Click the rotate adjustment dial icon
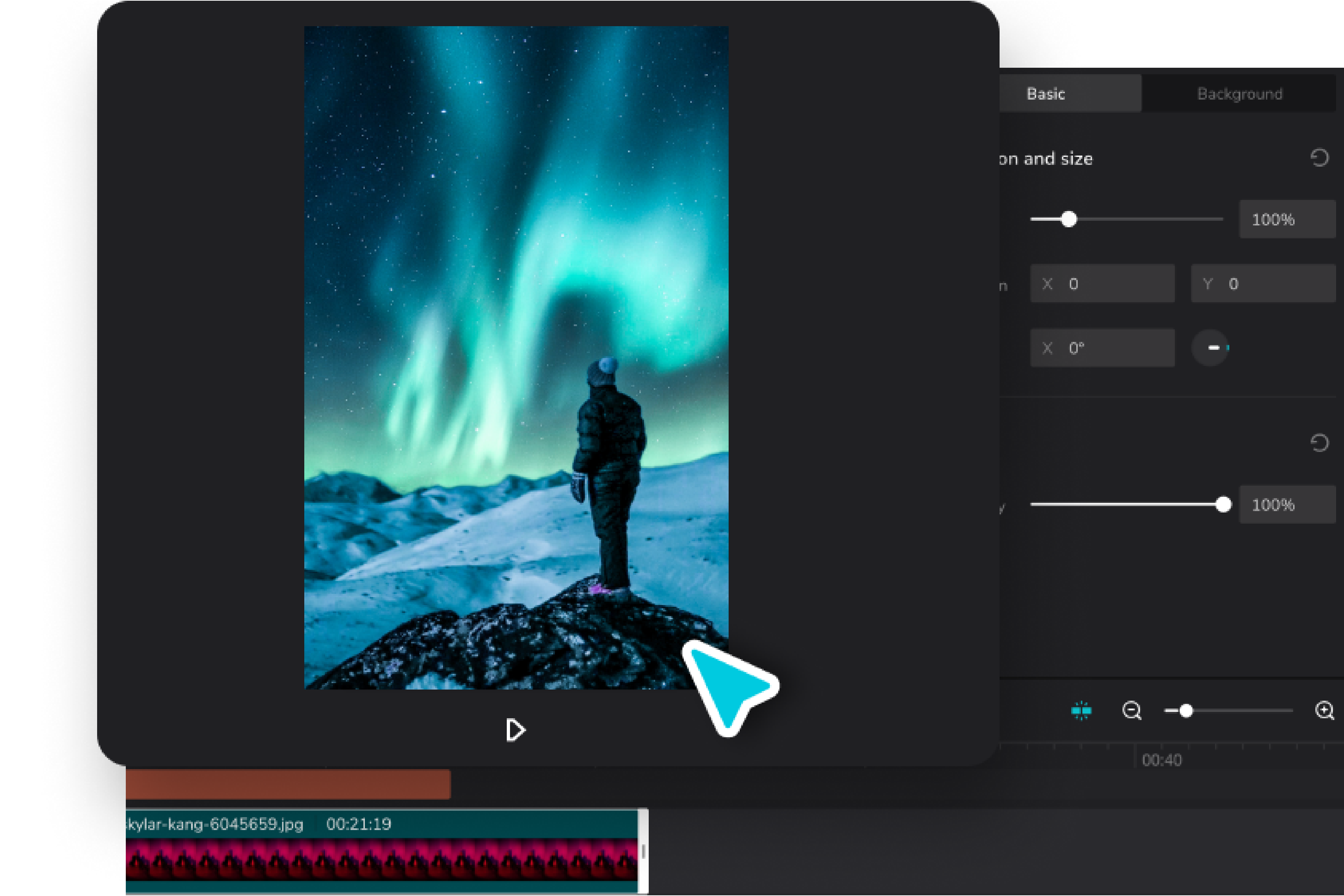Image resolution: width=1344 pixels, height=896 pixels. click(1210, 347)
